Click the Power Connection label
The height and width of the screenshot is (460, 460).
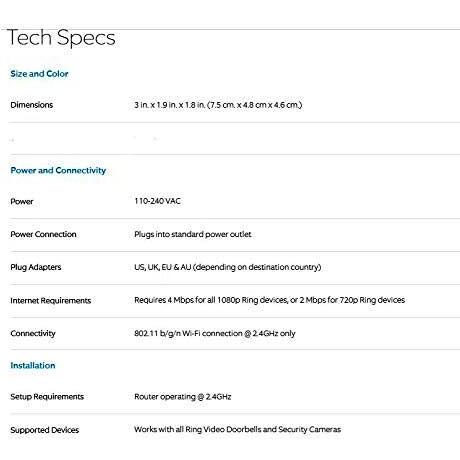(x=43, y=234)
